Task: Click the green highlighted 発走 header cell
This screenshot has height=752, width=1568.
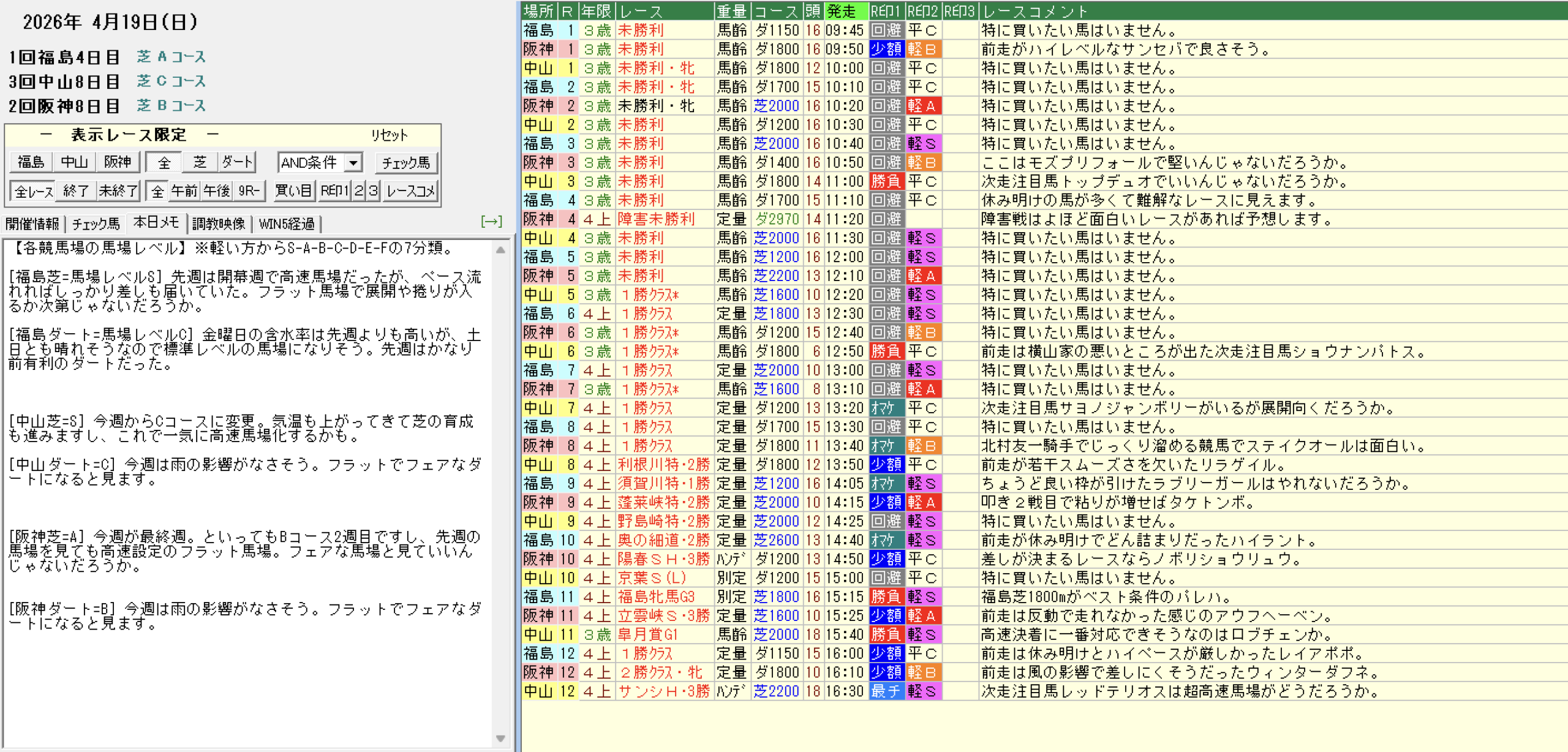Action: (846, 11)
